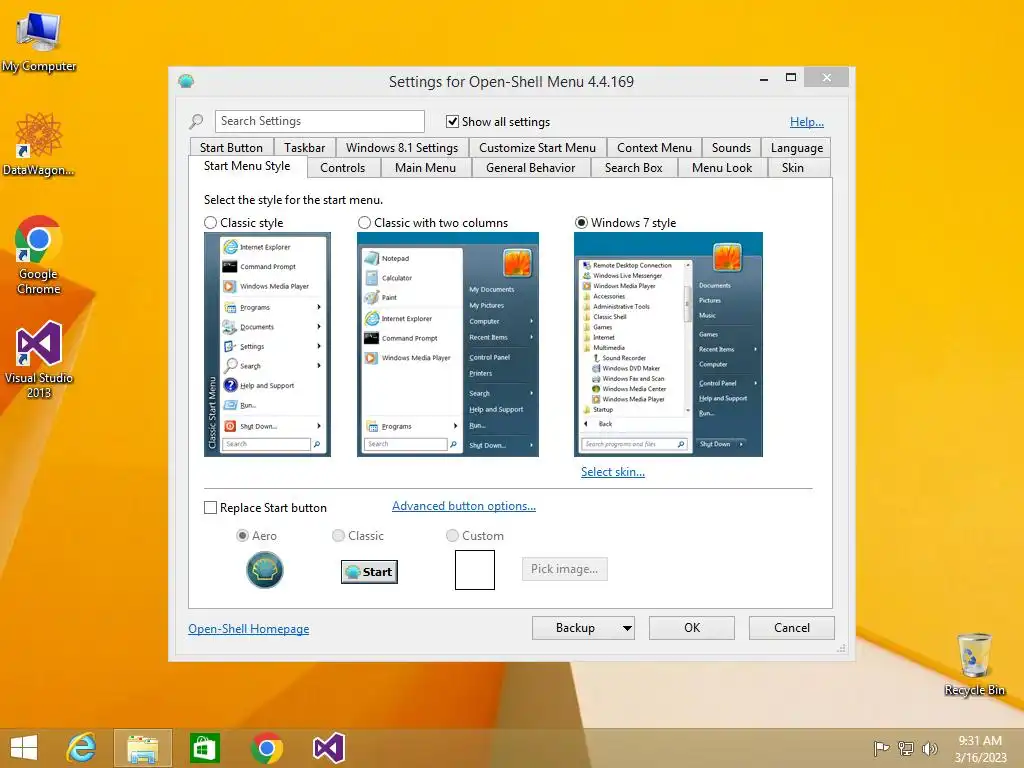Viewport: 1024px width, 768px height.
Task: Toggle the Show all settings checkbox
Action: coord(452,121)
